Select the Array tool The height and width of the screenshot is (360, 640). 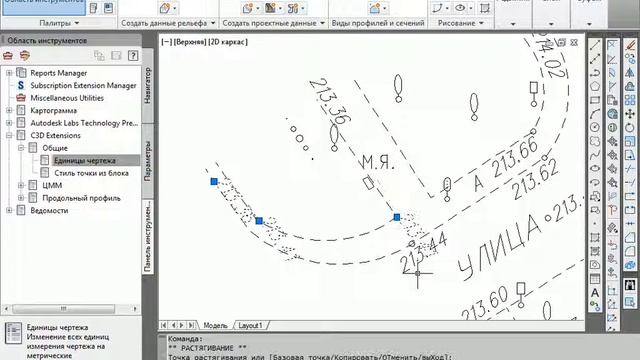[630, 100]
